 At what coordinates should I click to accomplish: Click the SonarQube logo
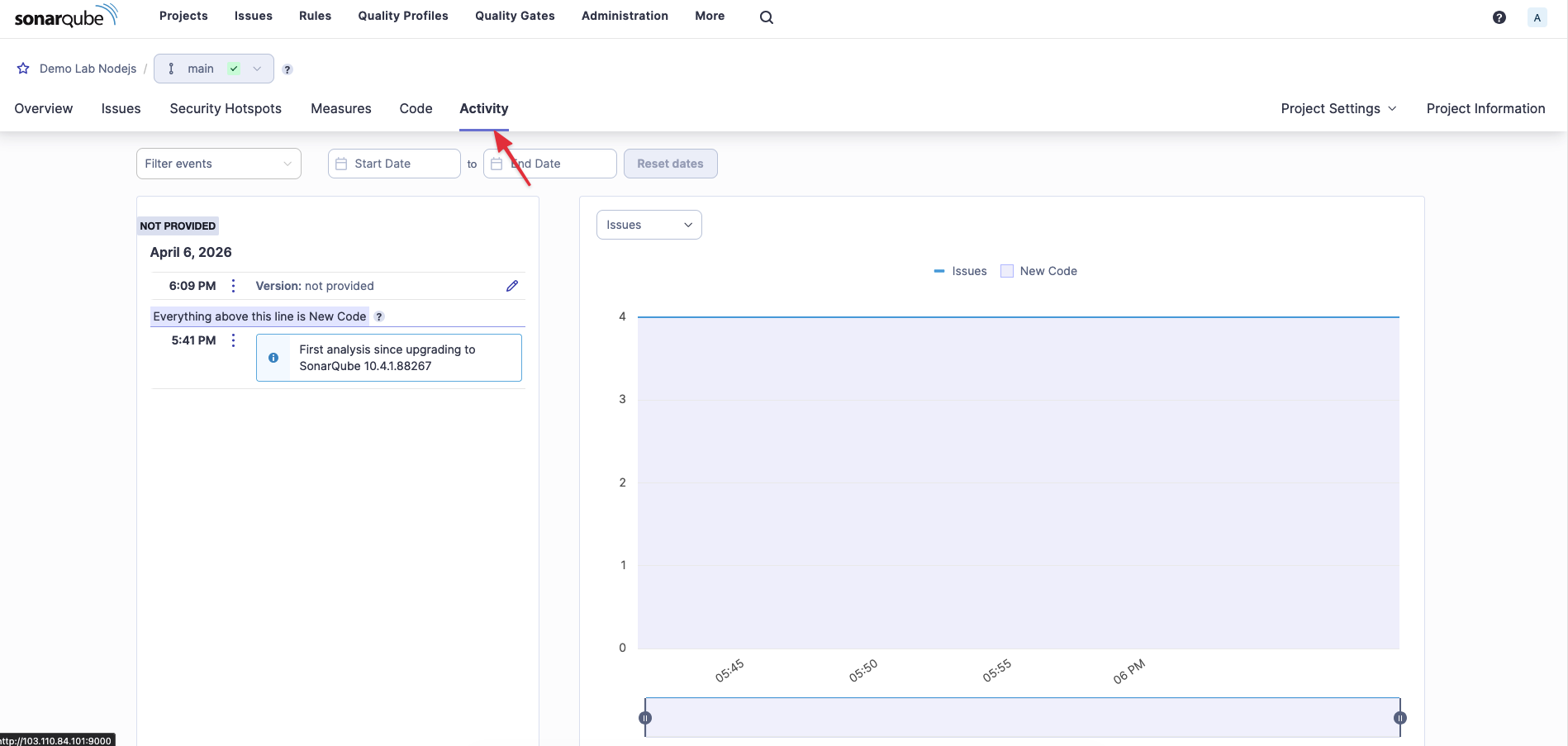click(66, 17)
